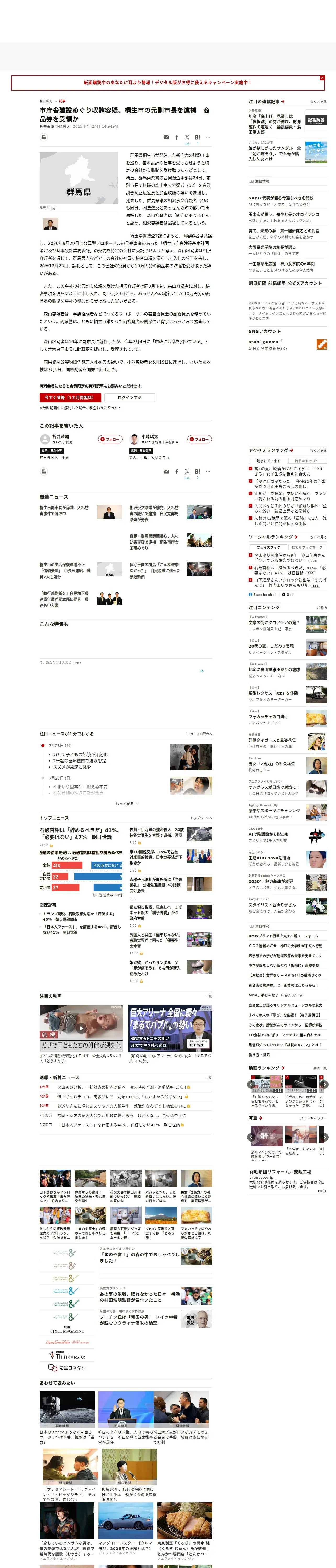The height and width of the screenshot is (1568, 336).
Task: Share the article by mail using the top icon
Action: point(166,137)
